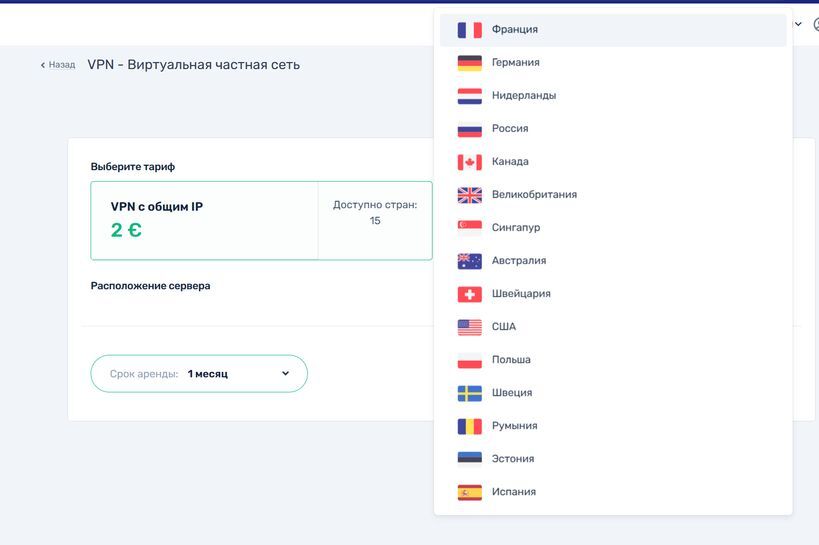This screenshot has height=545, width=819.
Task: Click the United Kingdom flag icon
Action: click(x=469, y=195)
